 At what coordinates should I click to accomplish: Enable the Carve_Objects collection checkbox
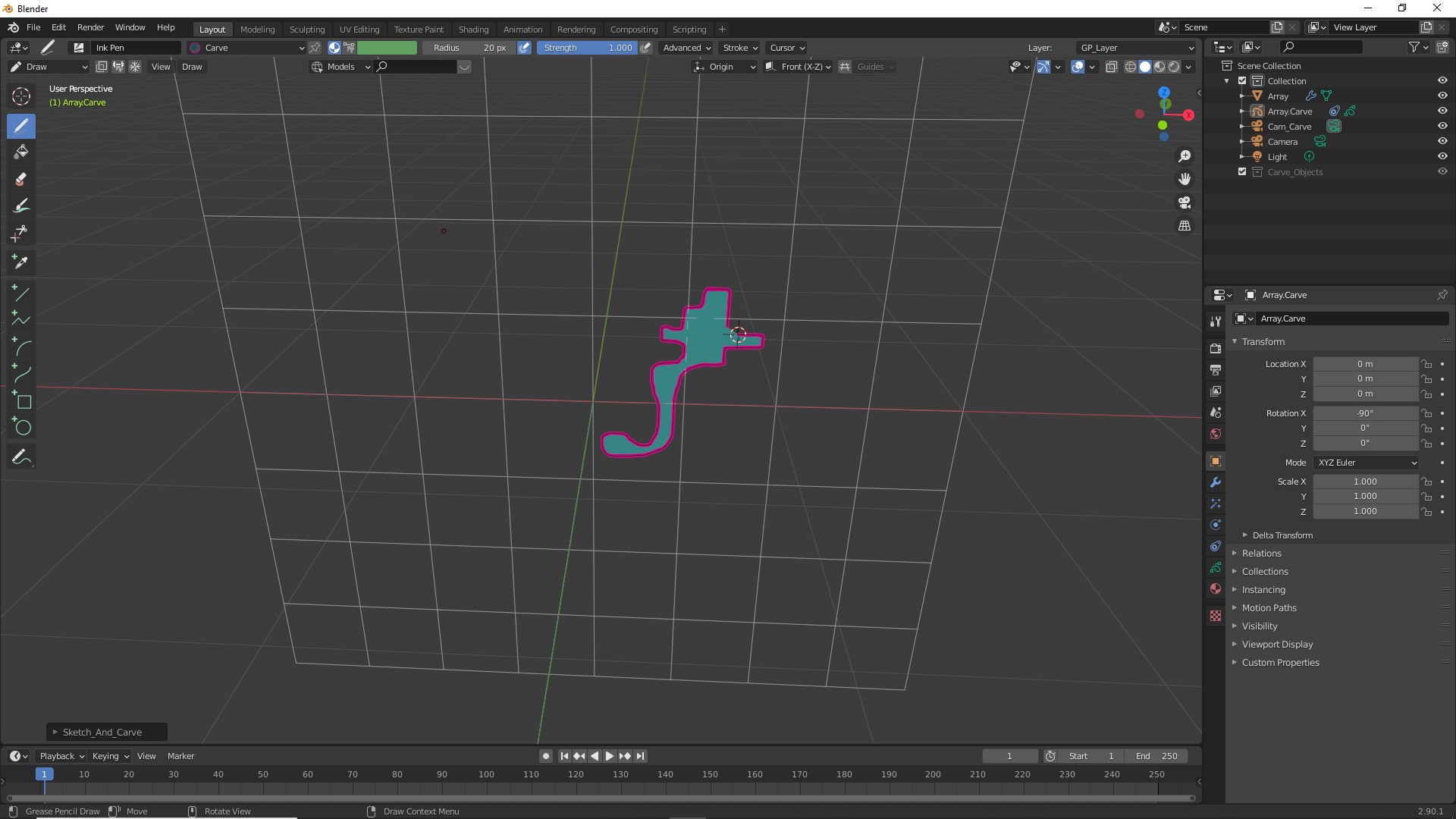tap(1242, 172)
